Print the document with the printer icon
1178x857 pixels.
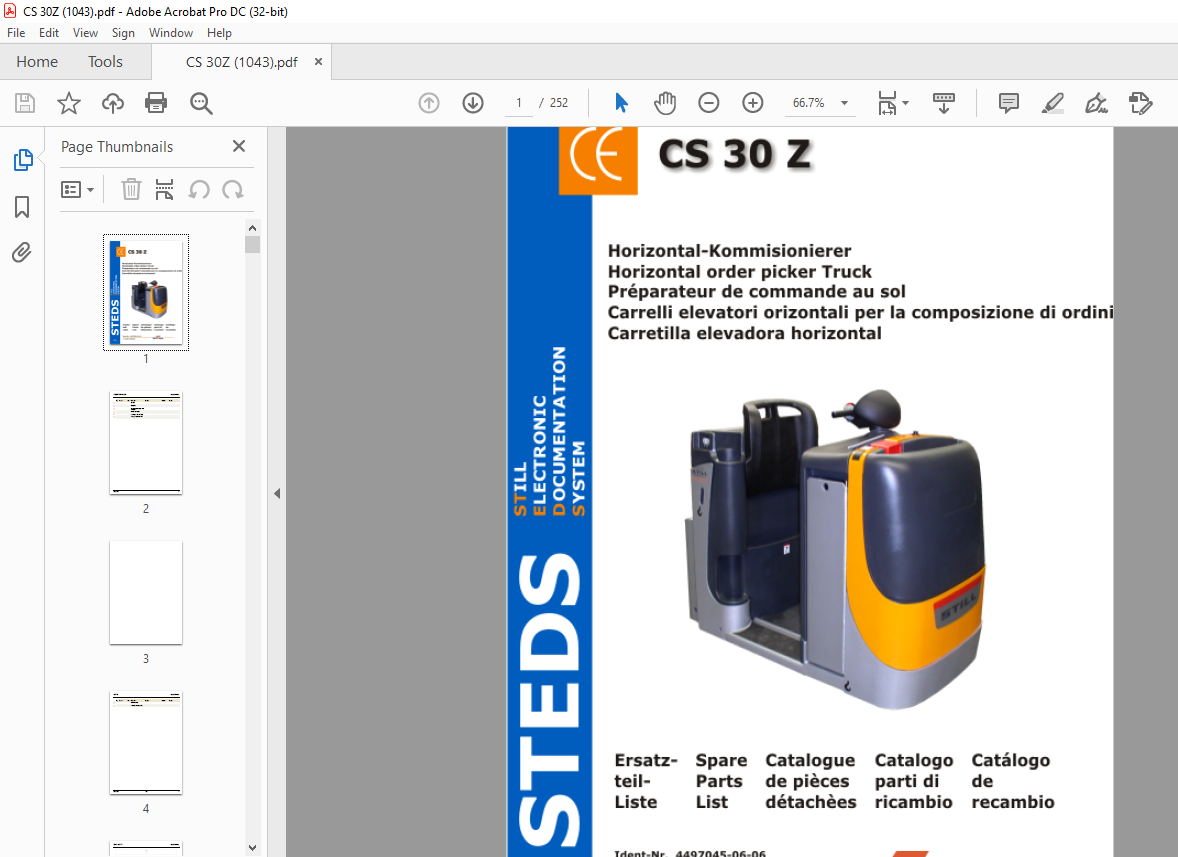(x=156, y=103)
